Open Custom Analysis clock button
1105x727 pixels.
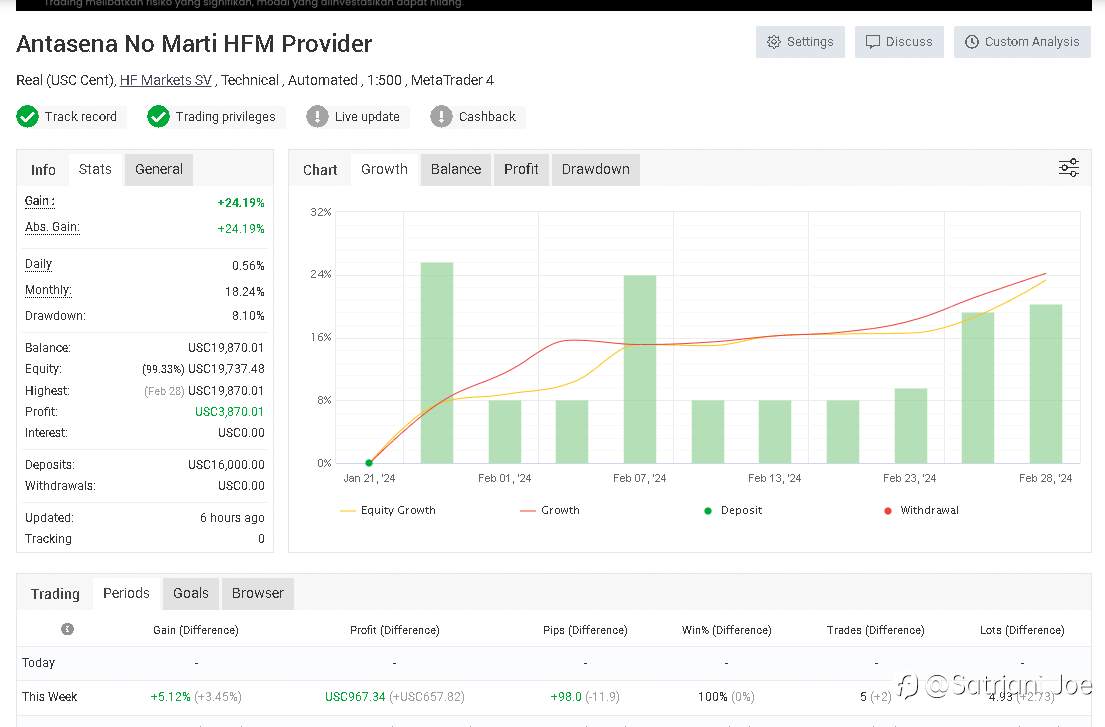[1022, 42]
